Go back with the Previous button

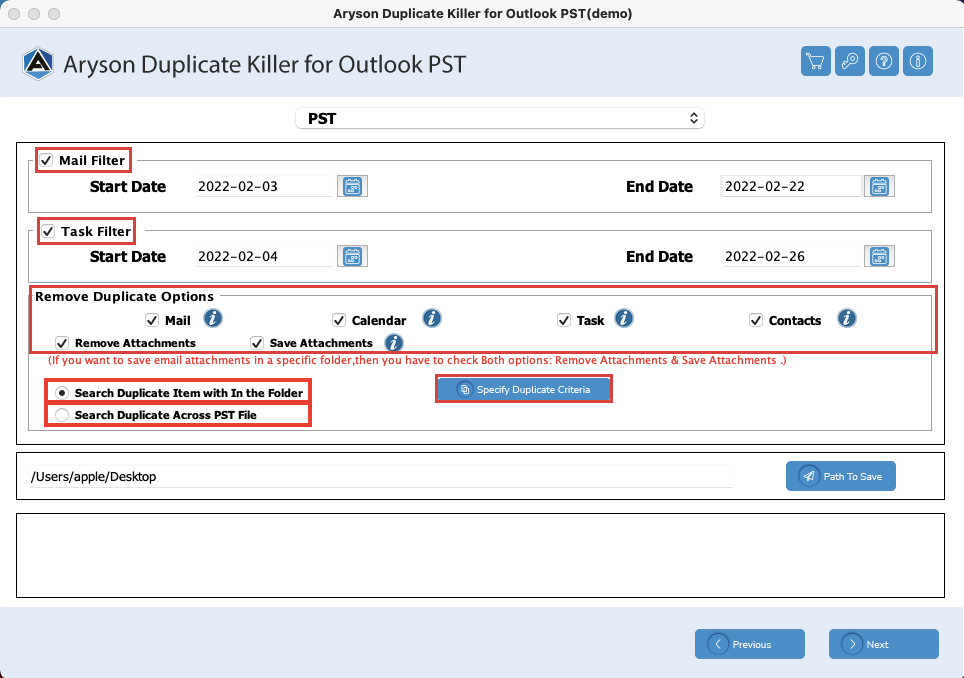[749, 644]
